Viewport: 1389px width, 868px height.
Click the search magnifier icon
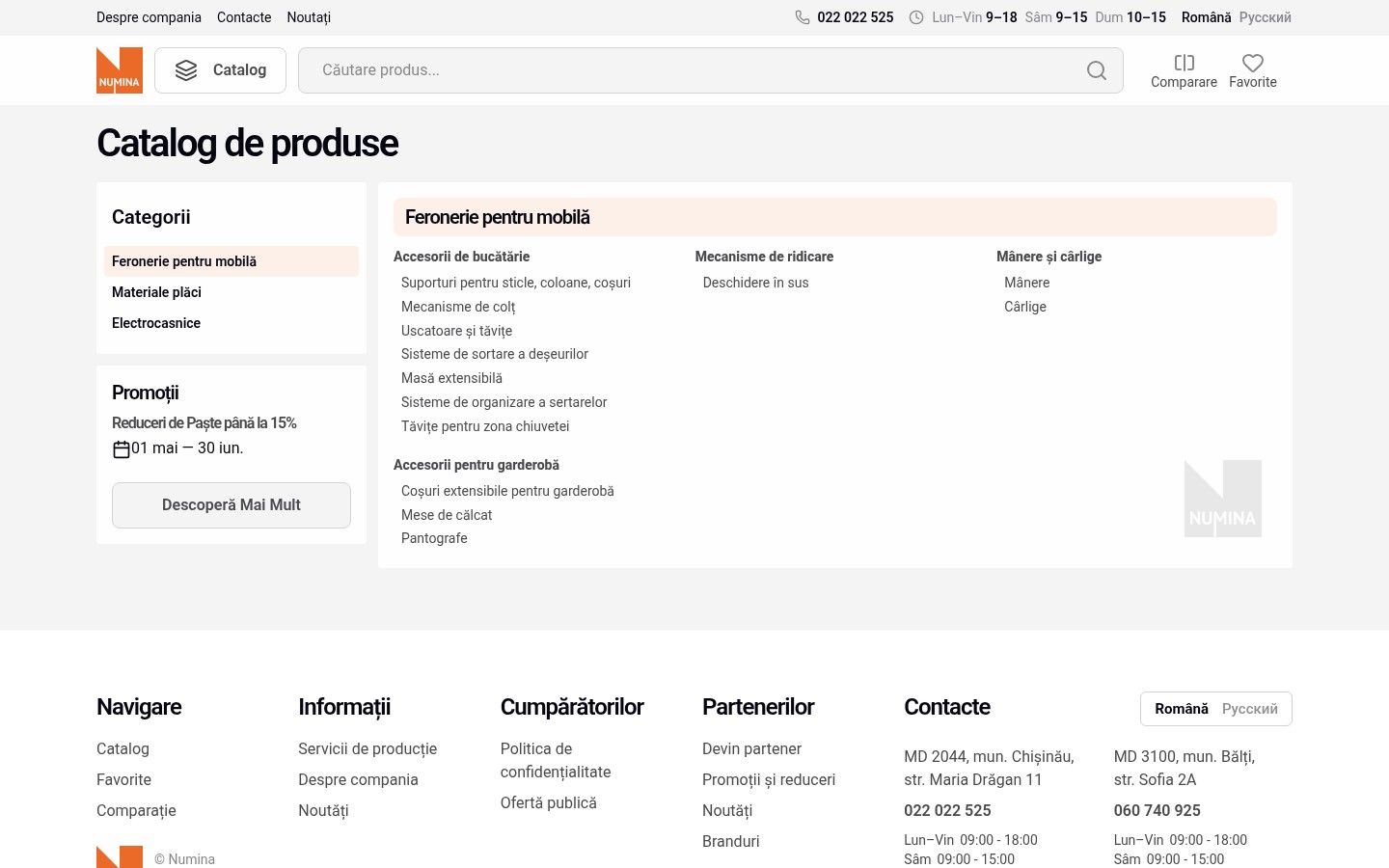[x=1097, y=70]
